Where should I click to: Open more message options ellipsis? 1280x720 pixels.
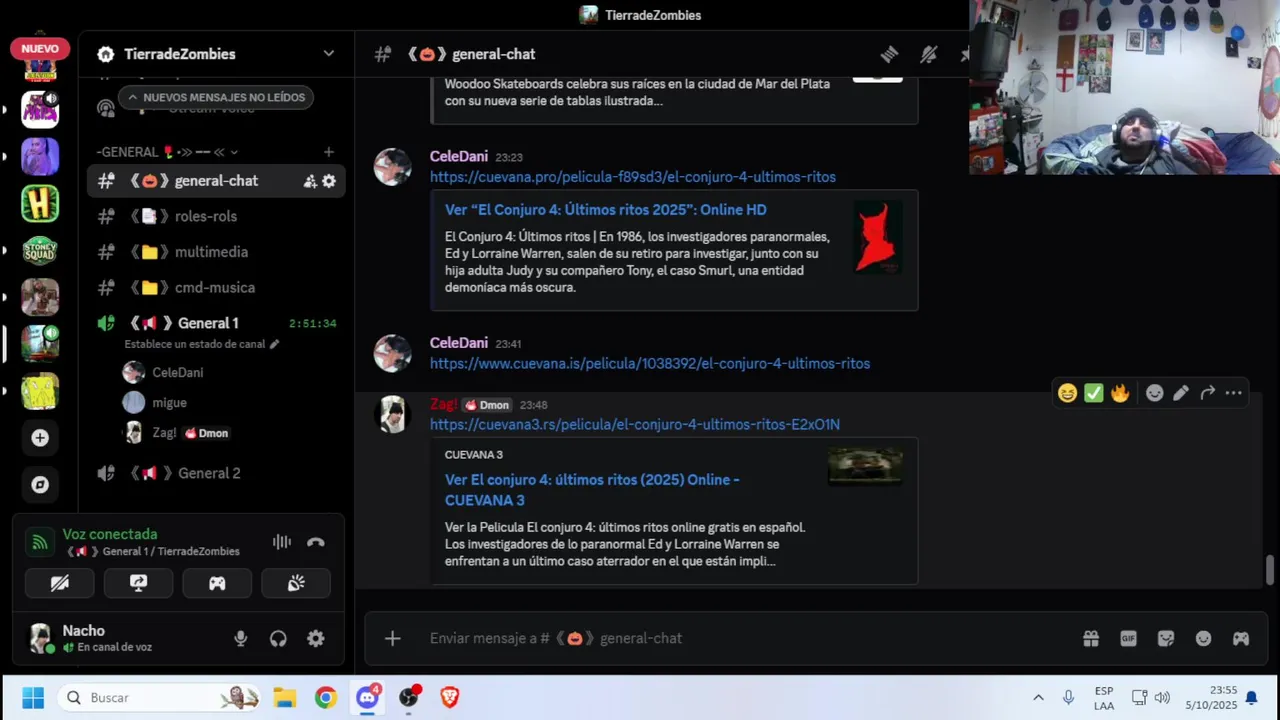point(1234,393)
